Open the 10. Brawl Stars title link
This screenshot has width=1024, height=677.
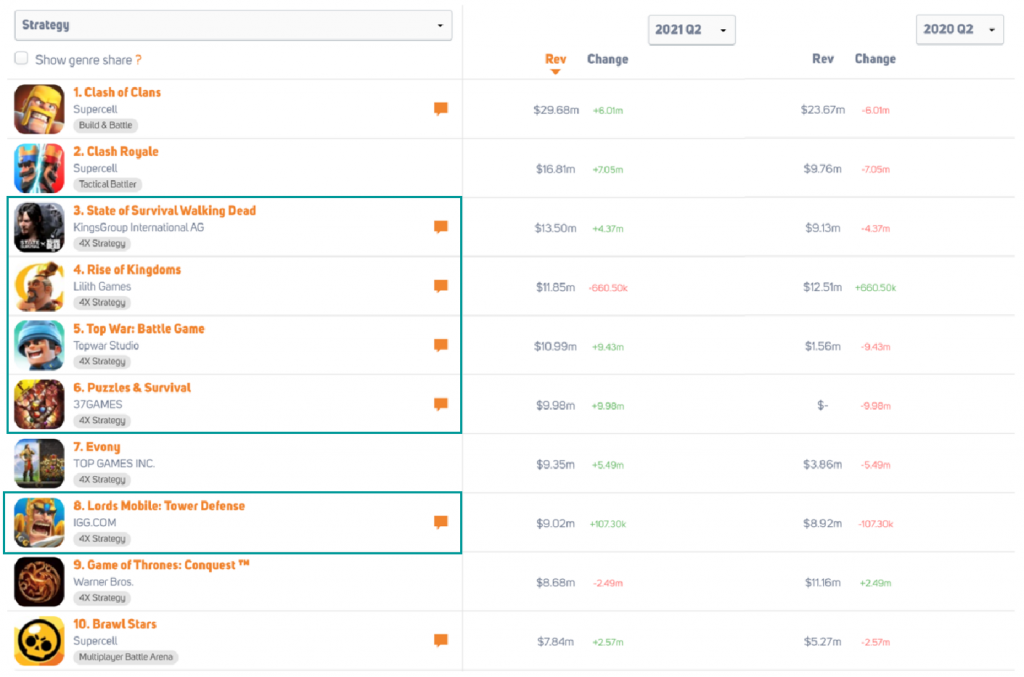click(x=115, y=624)
